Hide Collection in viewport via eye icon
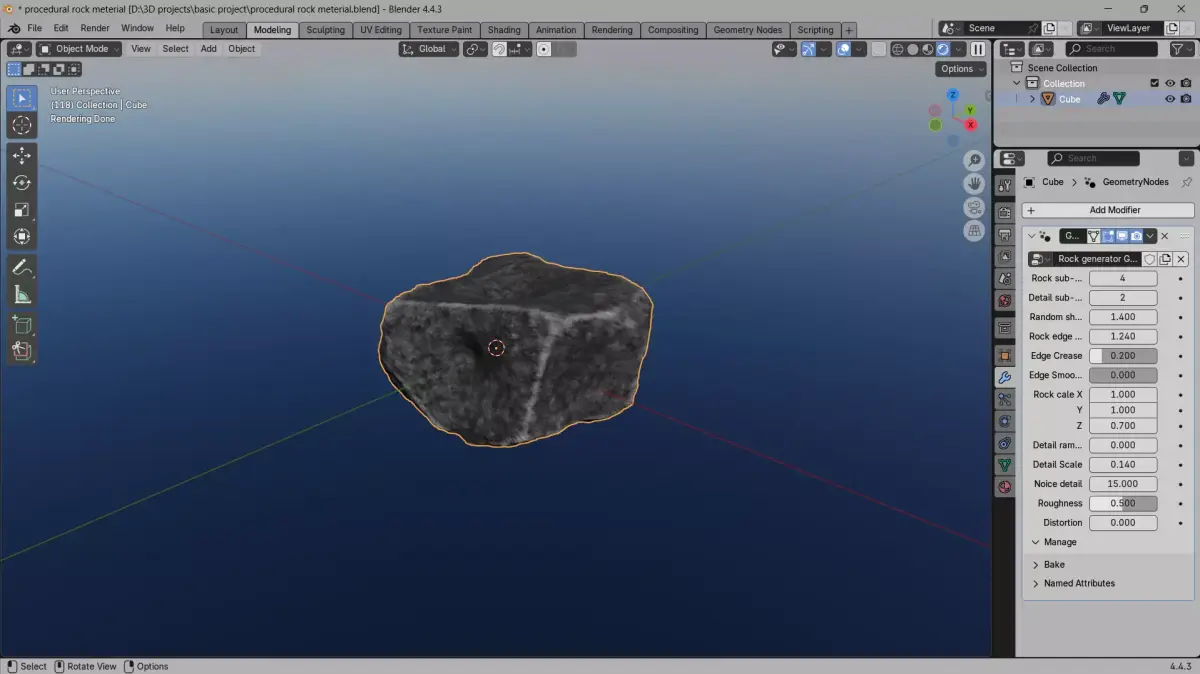The width and height of the screenshot is (1200, 674). tap(1170, 84)
